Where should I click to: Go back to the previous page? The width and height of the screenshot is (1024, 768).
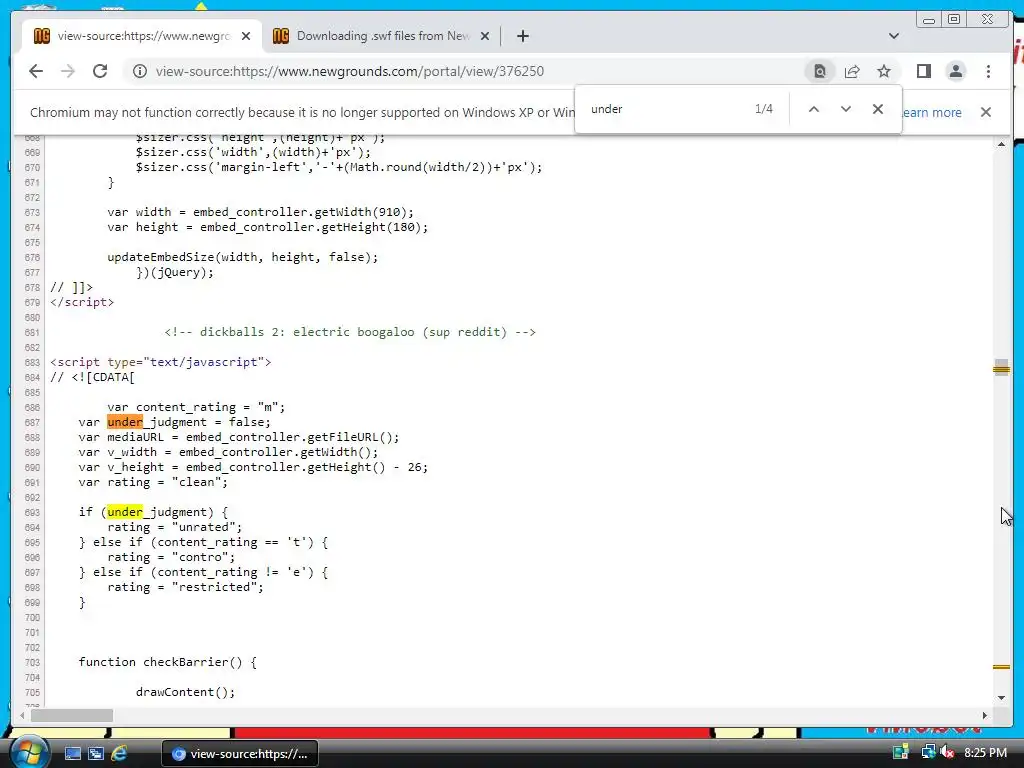[x=36, y=71]
